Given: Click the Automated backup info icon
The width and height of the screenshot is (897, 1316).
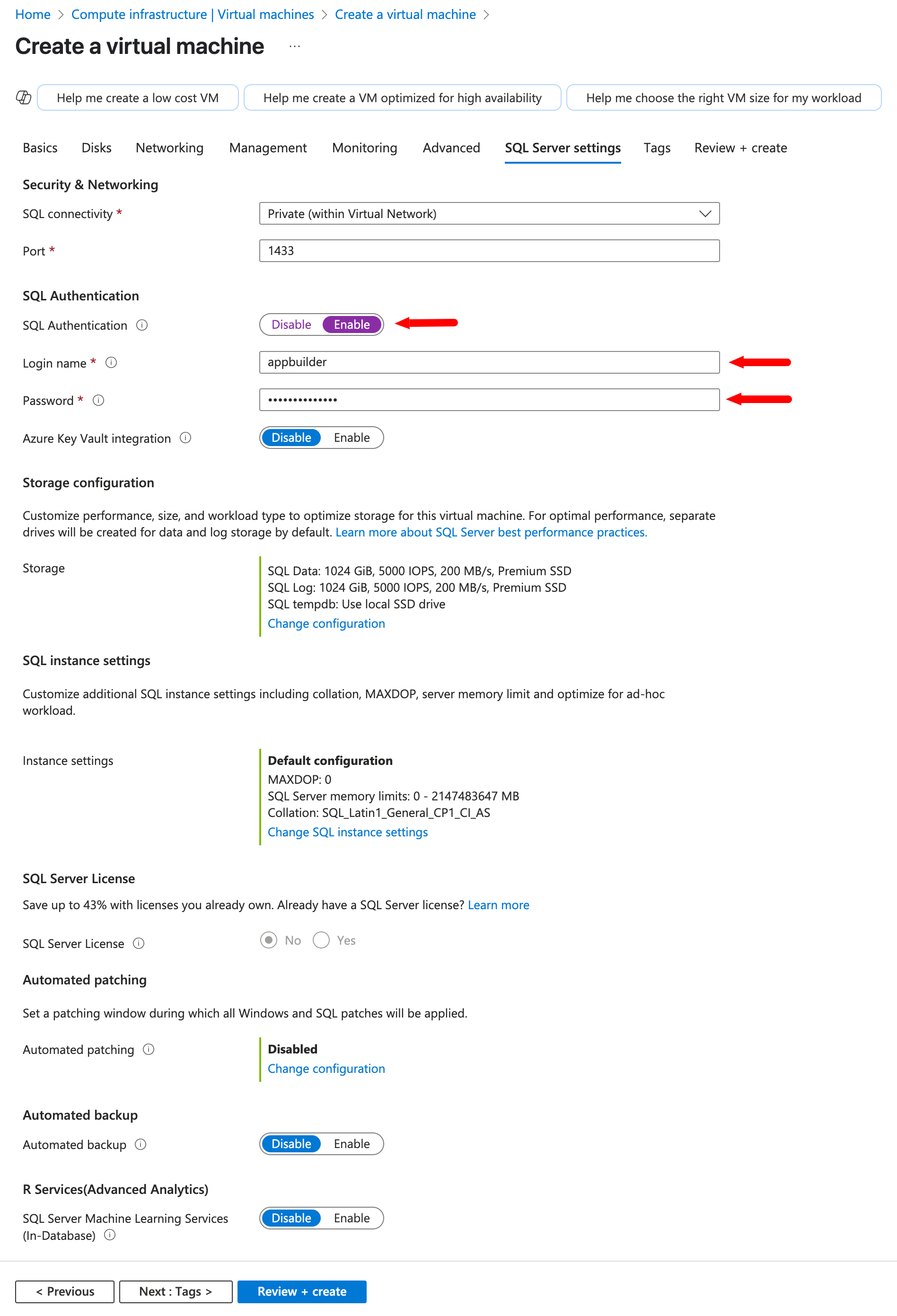Looking at the screenshot, I should point(141,1144).
